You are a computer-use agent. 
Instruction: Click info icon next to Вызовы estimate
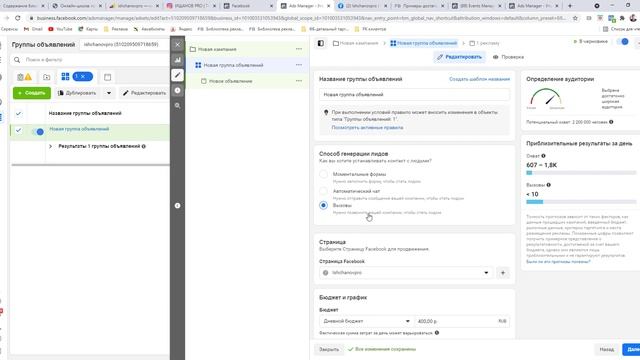549,185
